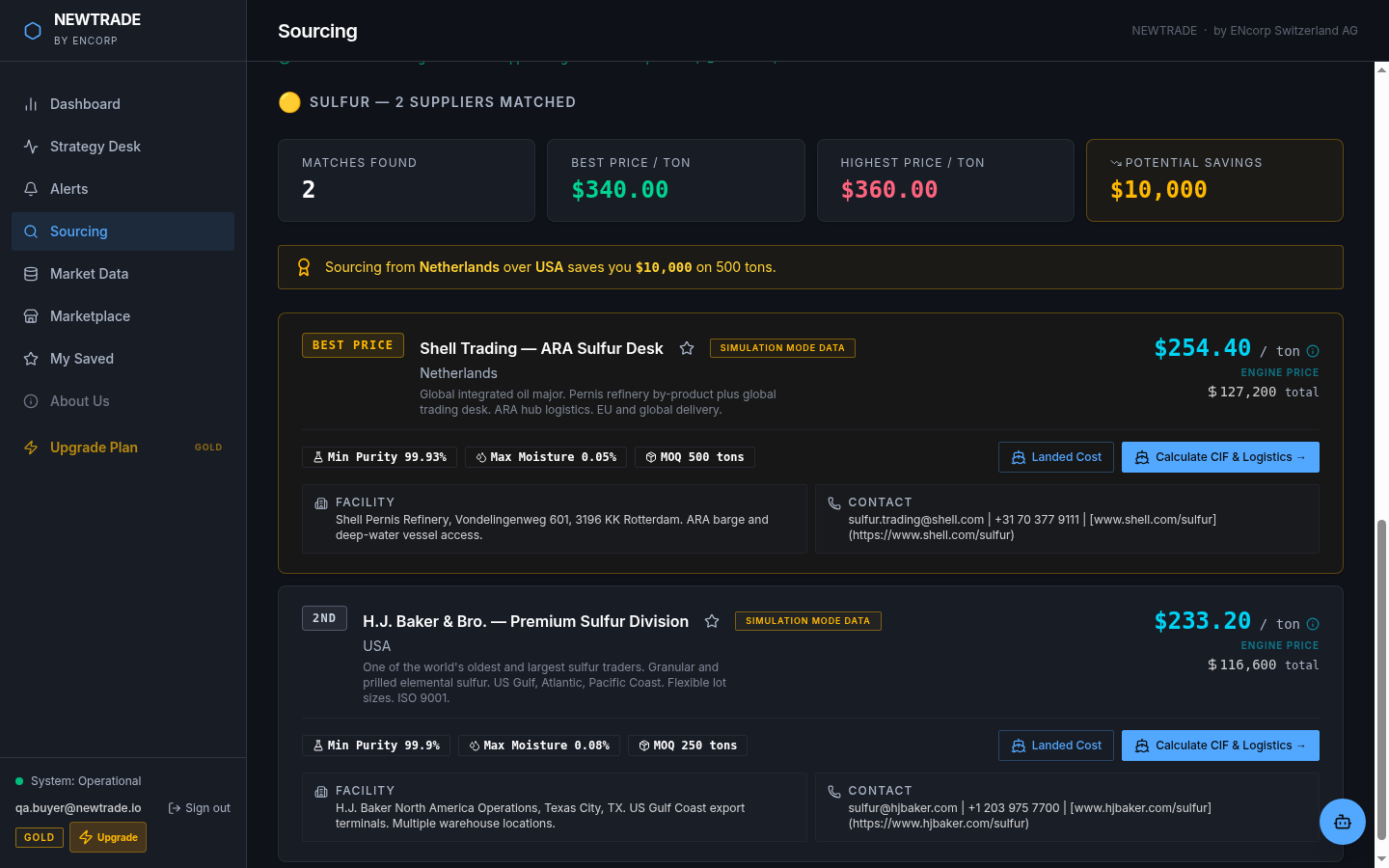Click the BEST PRICE badge

click(353, 345)
